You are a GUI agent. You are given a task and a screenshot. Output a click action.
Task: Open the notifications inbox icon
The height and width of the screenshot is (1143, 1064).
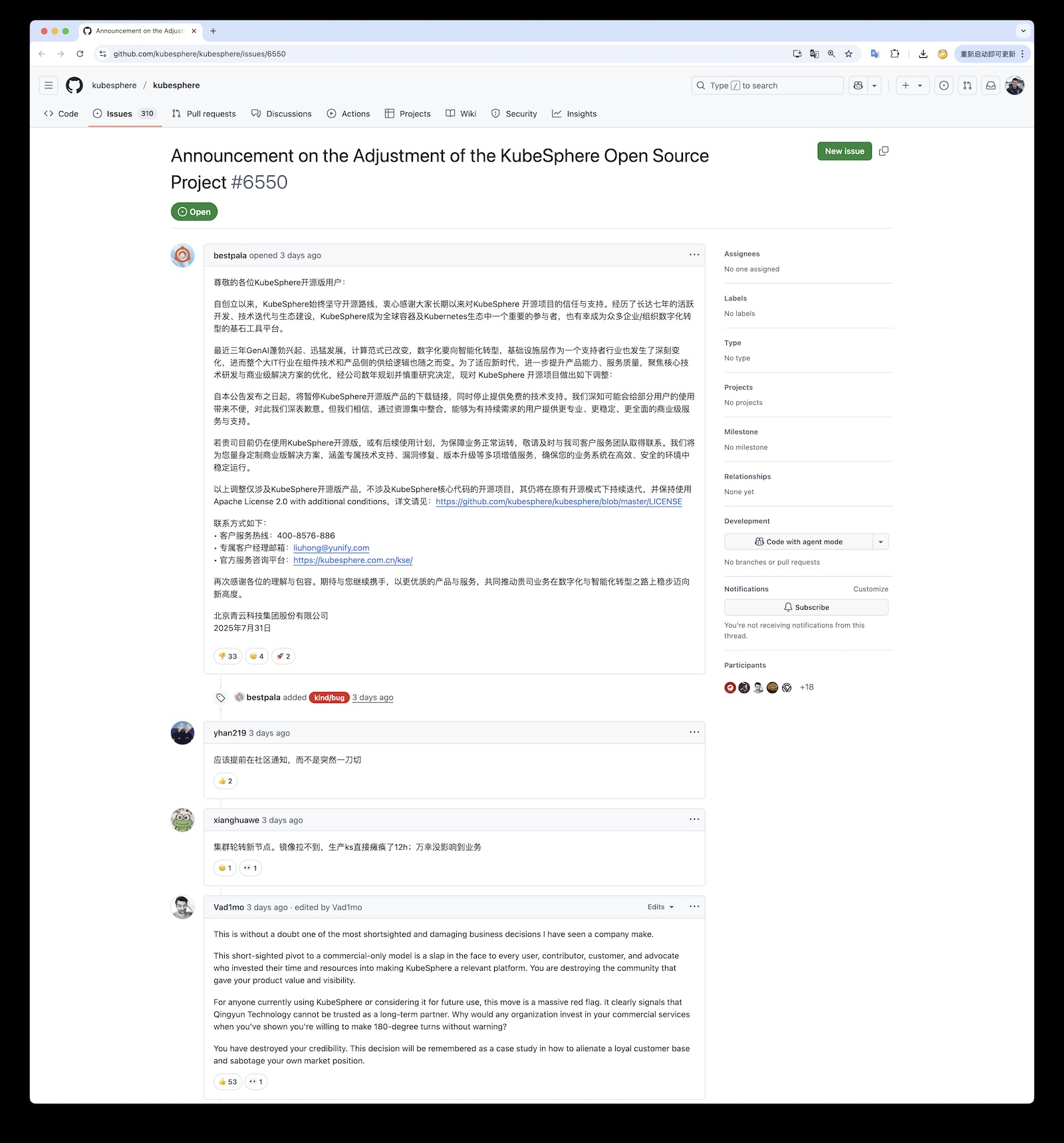click(991, 85)
